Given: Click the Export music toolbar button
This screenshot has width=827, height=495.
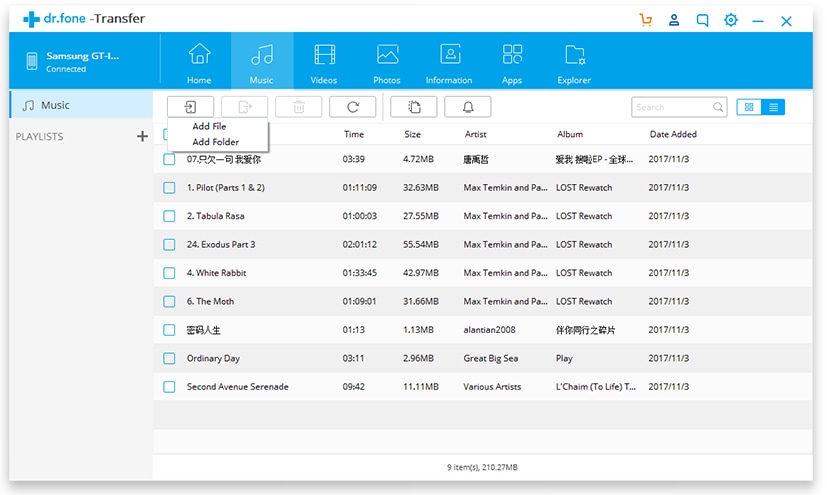Looking at the screenshot, I should [245, 107].
